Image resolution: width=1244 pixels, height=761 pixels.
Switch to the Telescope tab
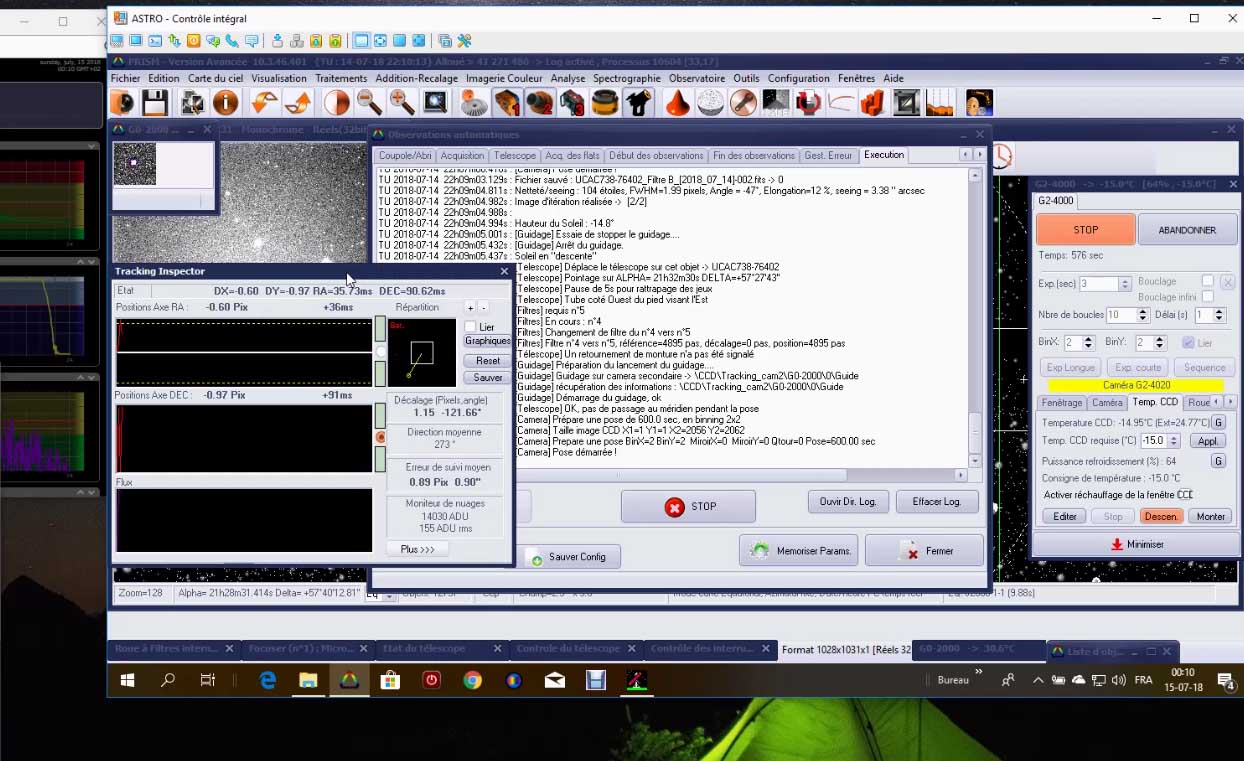tap(515, 155)
